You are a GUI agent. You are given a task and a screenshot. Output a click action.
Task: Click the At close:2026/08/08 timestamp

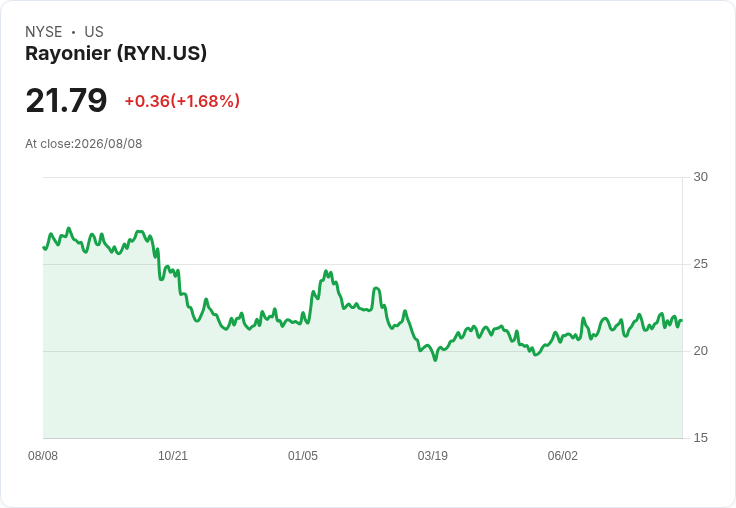pos(84,144)
